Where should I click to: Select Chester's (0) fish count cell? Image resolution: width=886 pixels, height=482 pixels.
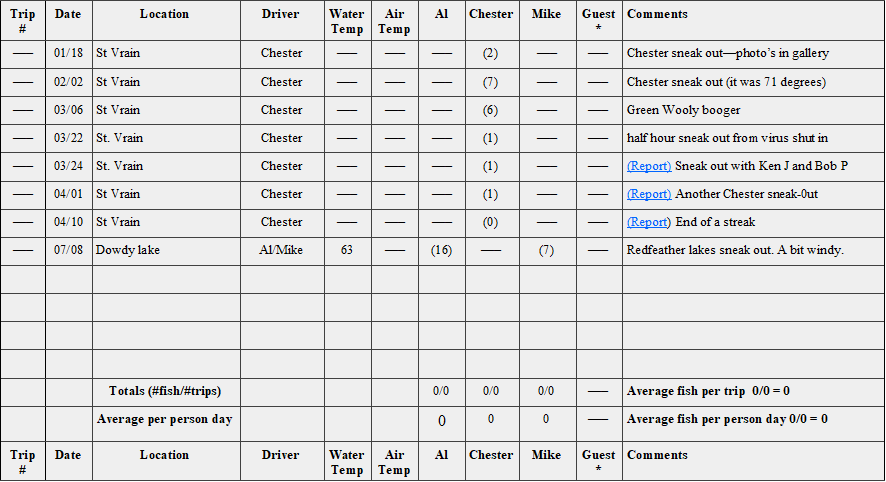[490, 222]
